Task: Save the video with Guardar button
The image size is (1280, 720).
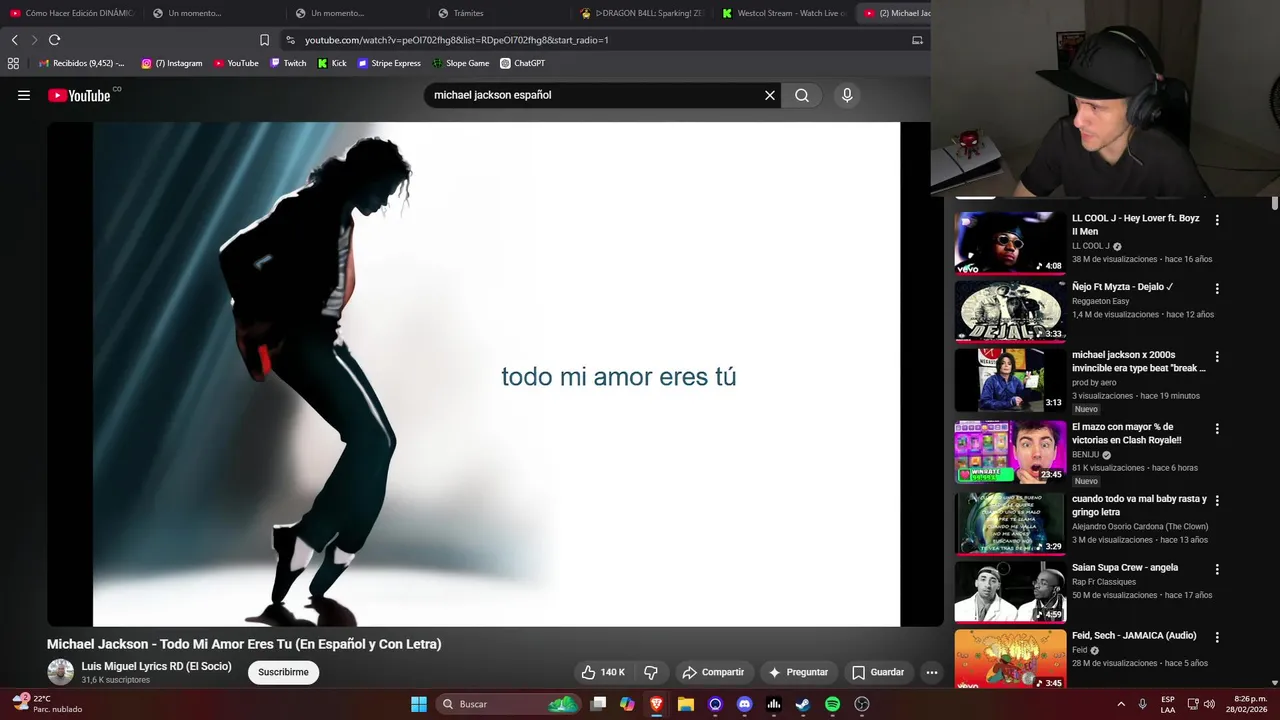Action: tap(877, 672)
